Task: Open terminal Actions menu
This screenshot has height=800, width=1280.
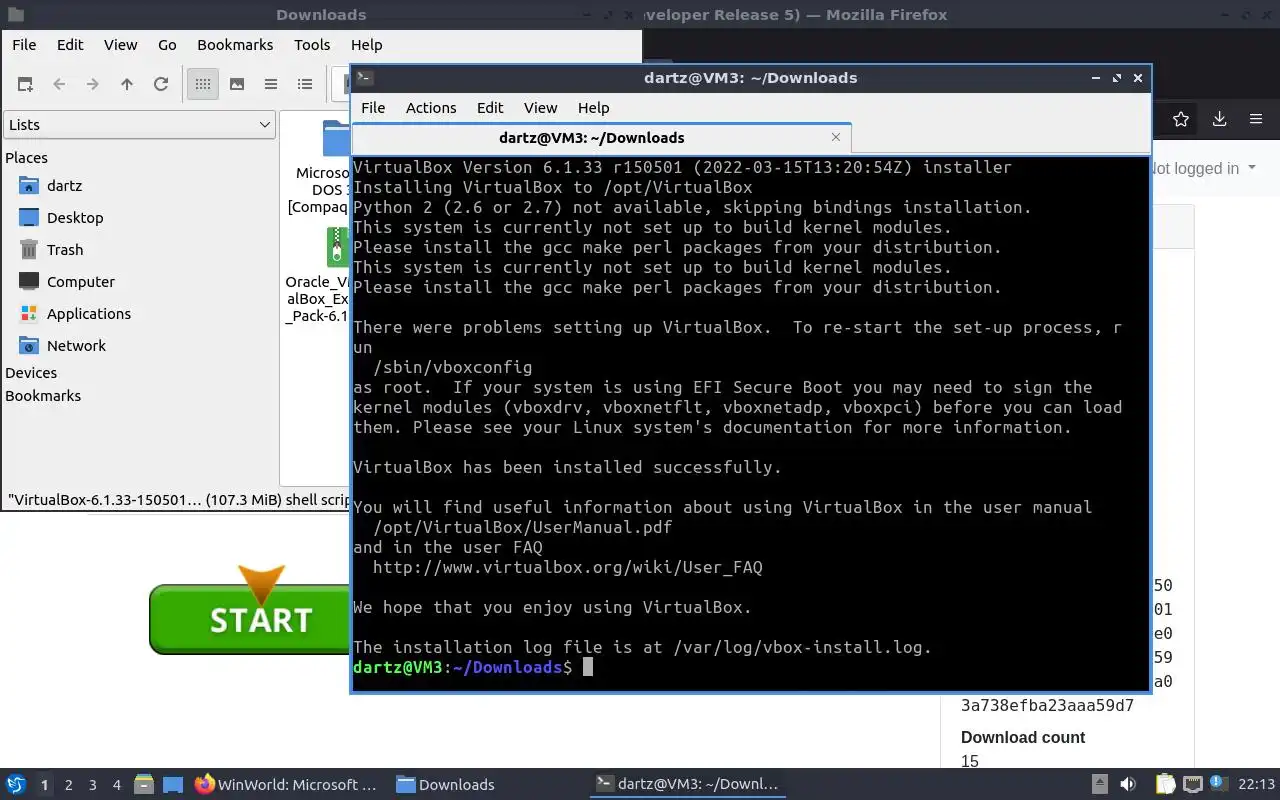Action: coord(431,108)
